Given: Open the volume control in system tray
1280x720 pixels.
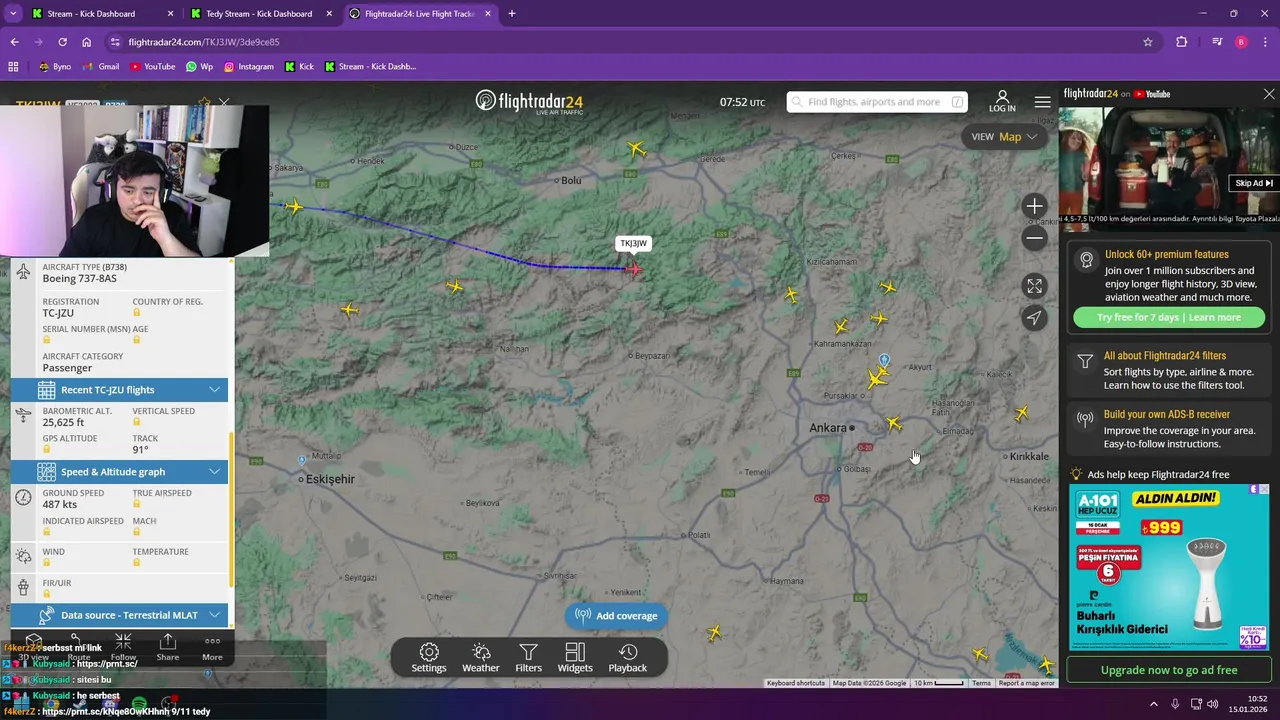Looking at the screenshot, I should click(1211, 704).
